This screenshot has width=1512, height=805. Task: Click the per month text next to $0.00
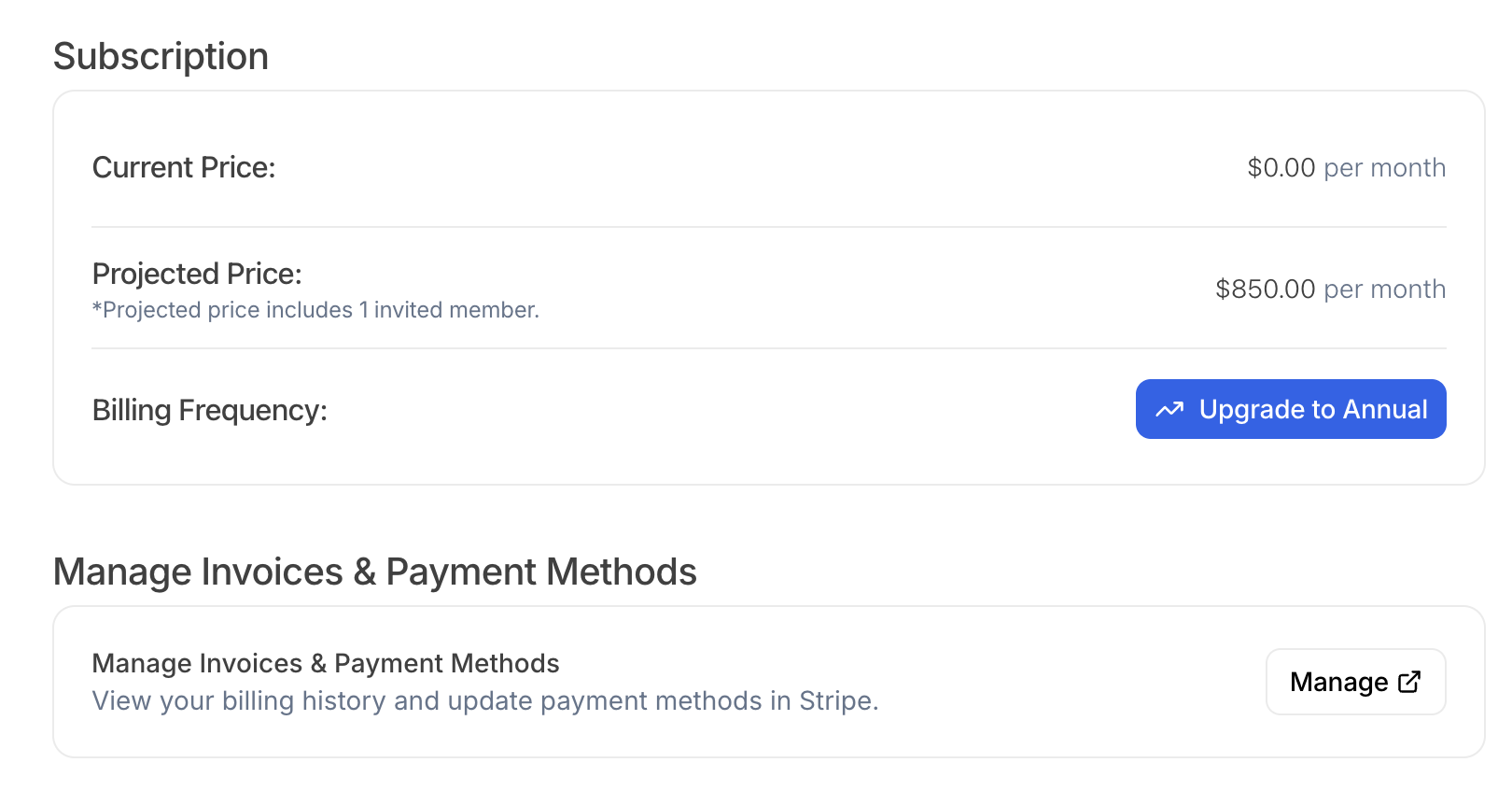pyautogui.click(x=1384, y=167)
